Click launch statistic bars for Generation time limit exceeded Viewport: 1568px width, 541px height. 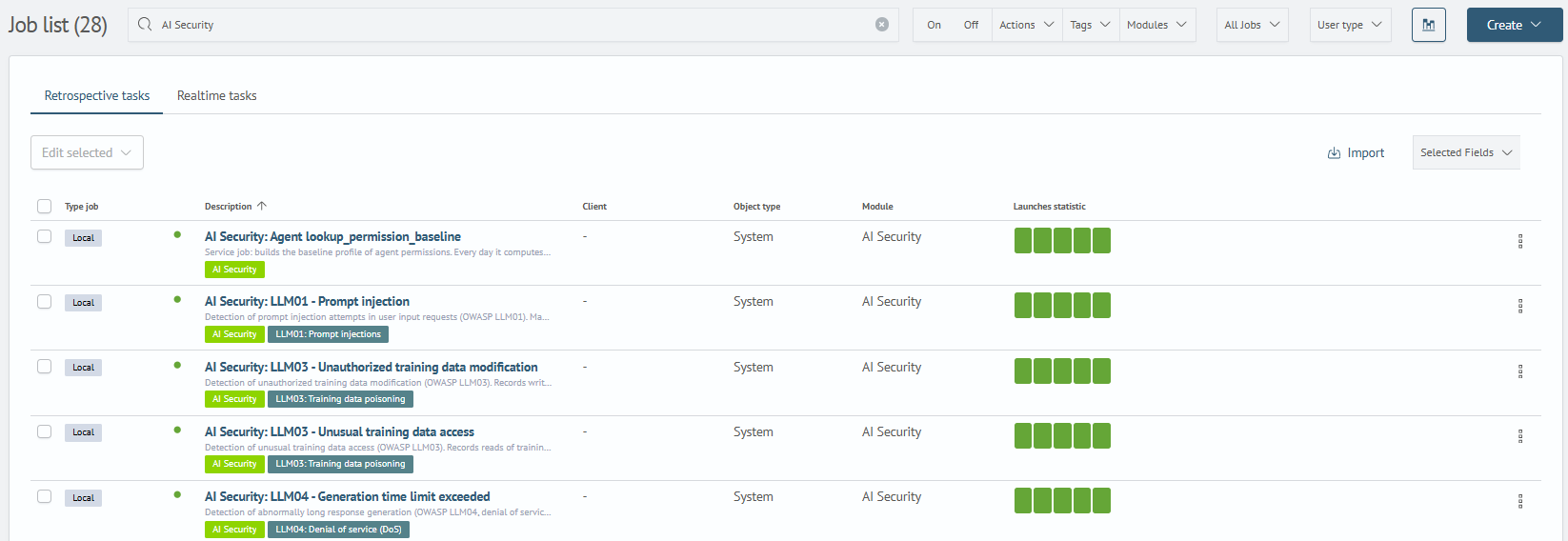[1062, 501]
